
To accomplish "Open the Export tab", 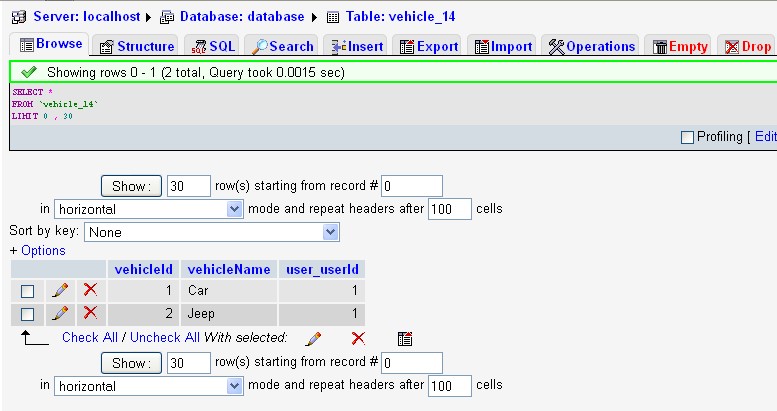I will 428,47.
